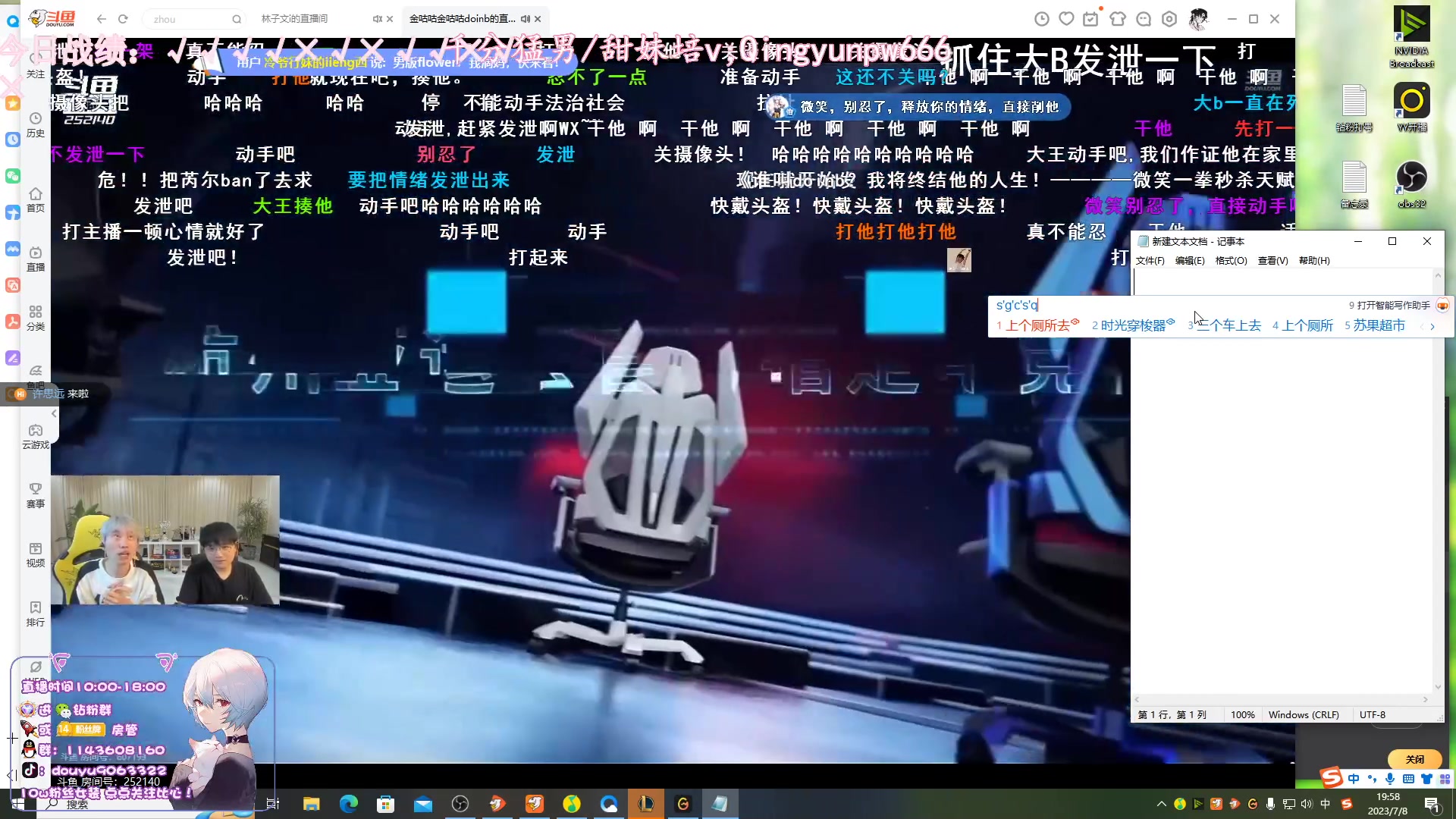
Task: Open 历史 (history) in the Douyu sidebar
Action: coord(35,125)
